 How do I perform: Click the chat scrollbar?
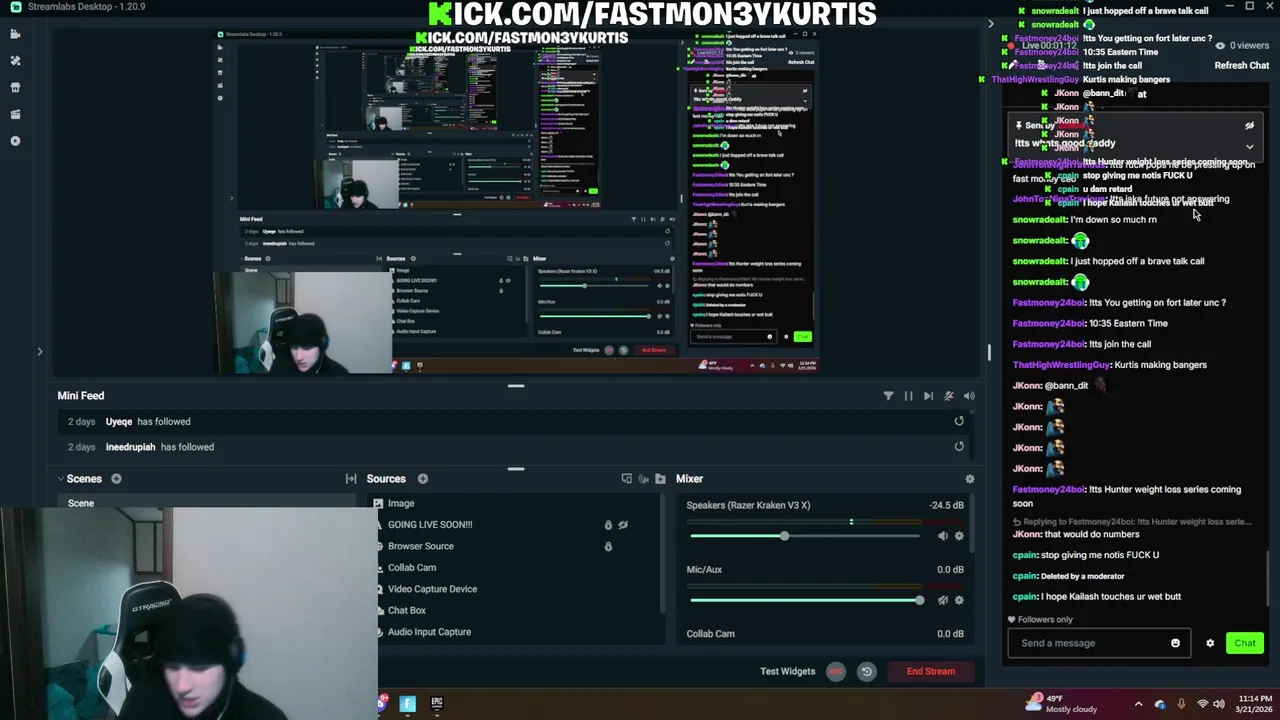tap(1269, 578)
